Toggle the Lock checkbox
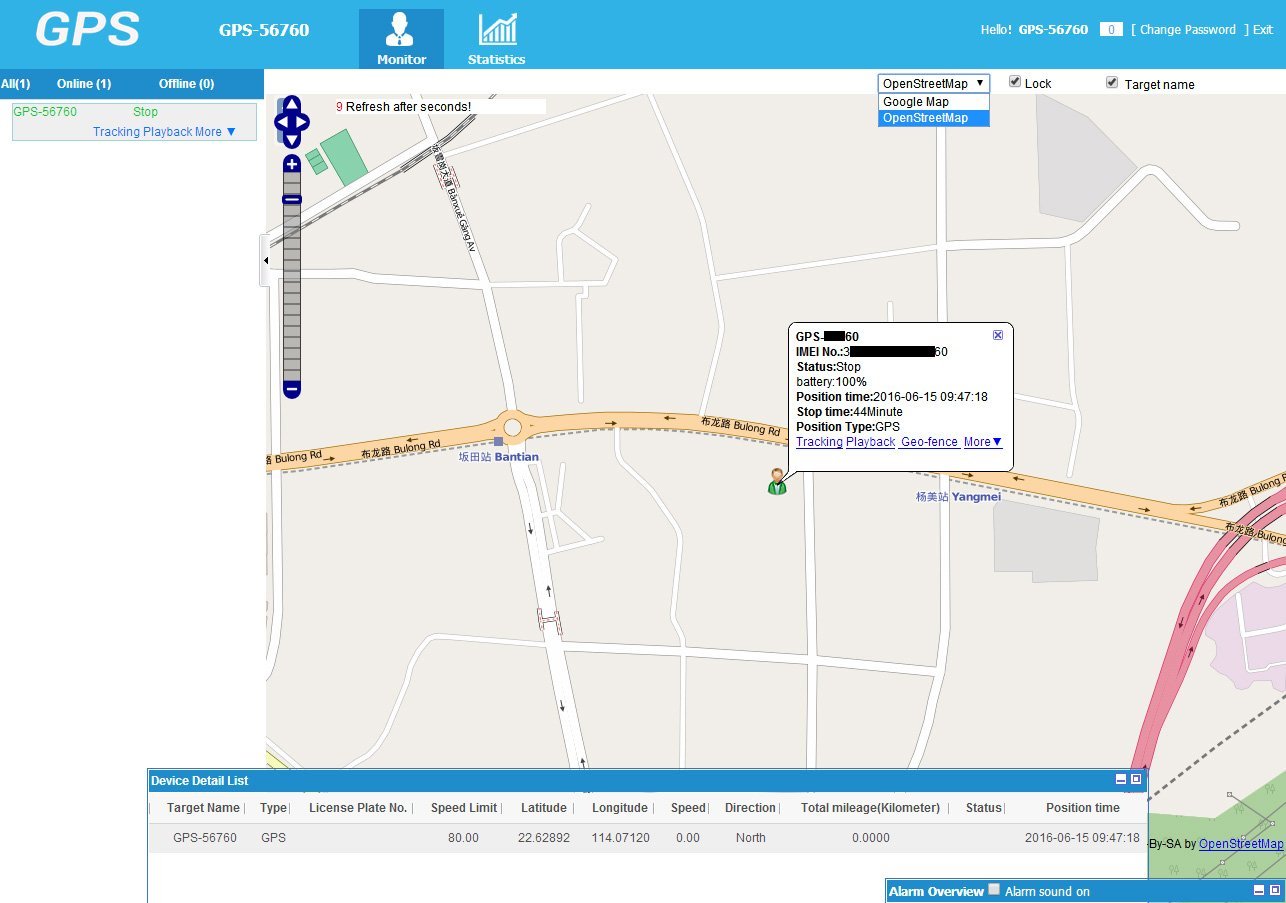This screenshot has width=1286, height=903. (x=1015, y=82)
